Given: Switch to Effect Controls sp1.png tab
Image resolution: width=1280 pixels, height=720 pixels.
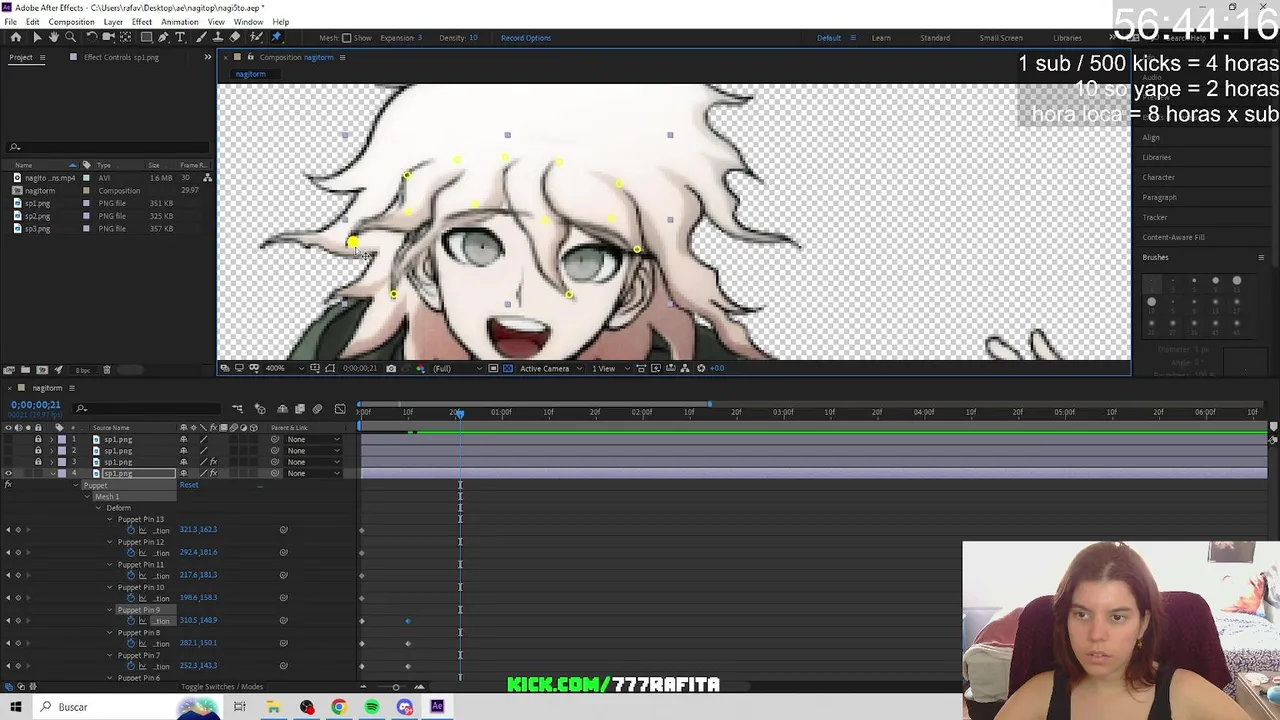Looking at the screenshot, I should pos(121,57).
